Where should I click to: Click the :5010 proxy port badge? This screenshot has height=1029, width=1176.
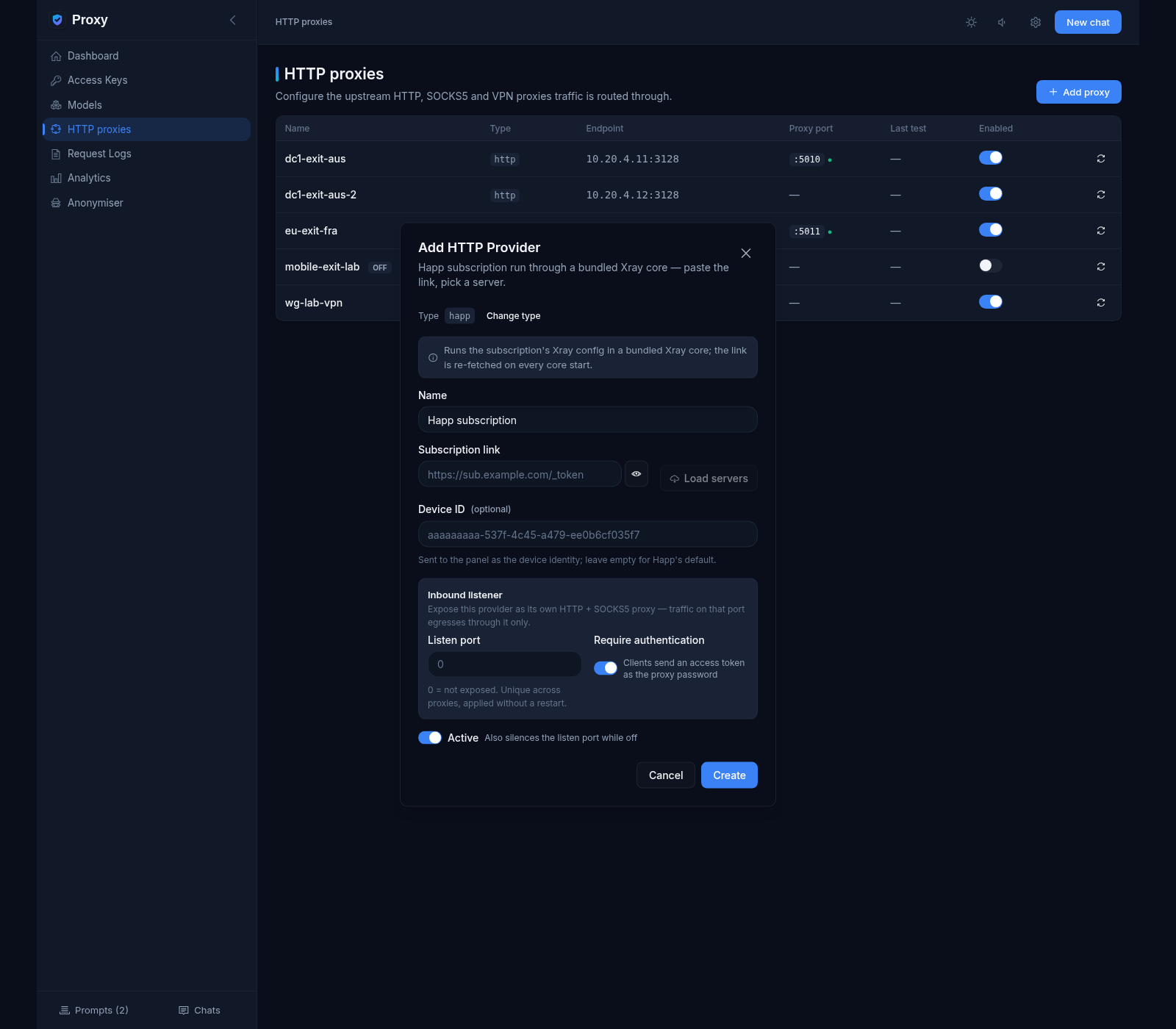click(807, 159)
